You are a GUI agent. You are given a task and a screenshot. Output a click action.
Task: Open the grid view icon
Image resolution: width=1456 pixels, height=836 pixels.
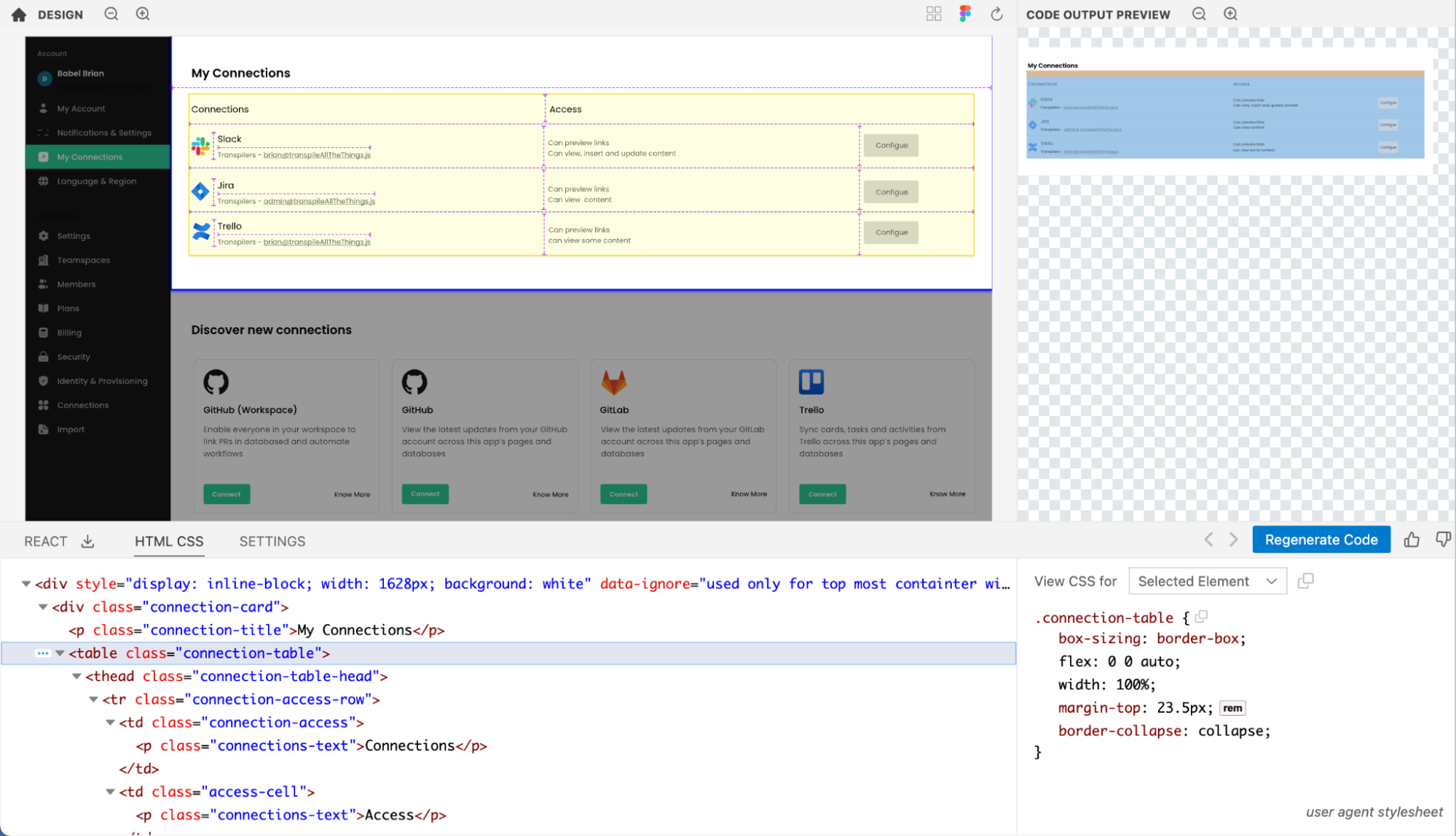tap(934, 14)
